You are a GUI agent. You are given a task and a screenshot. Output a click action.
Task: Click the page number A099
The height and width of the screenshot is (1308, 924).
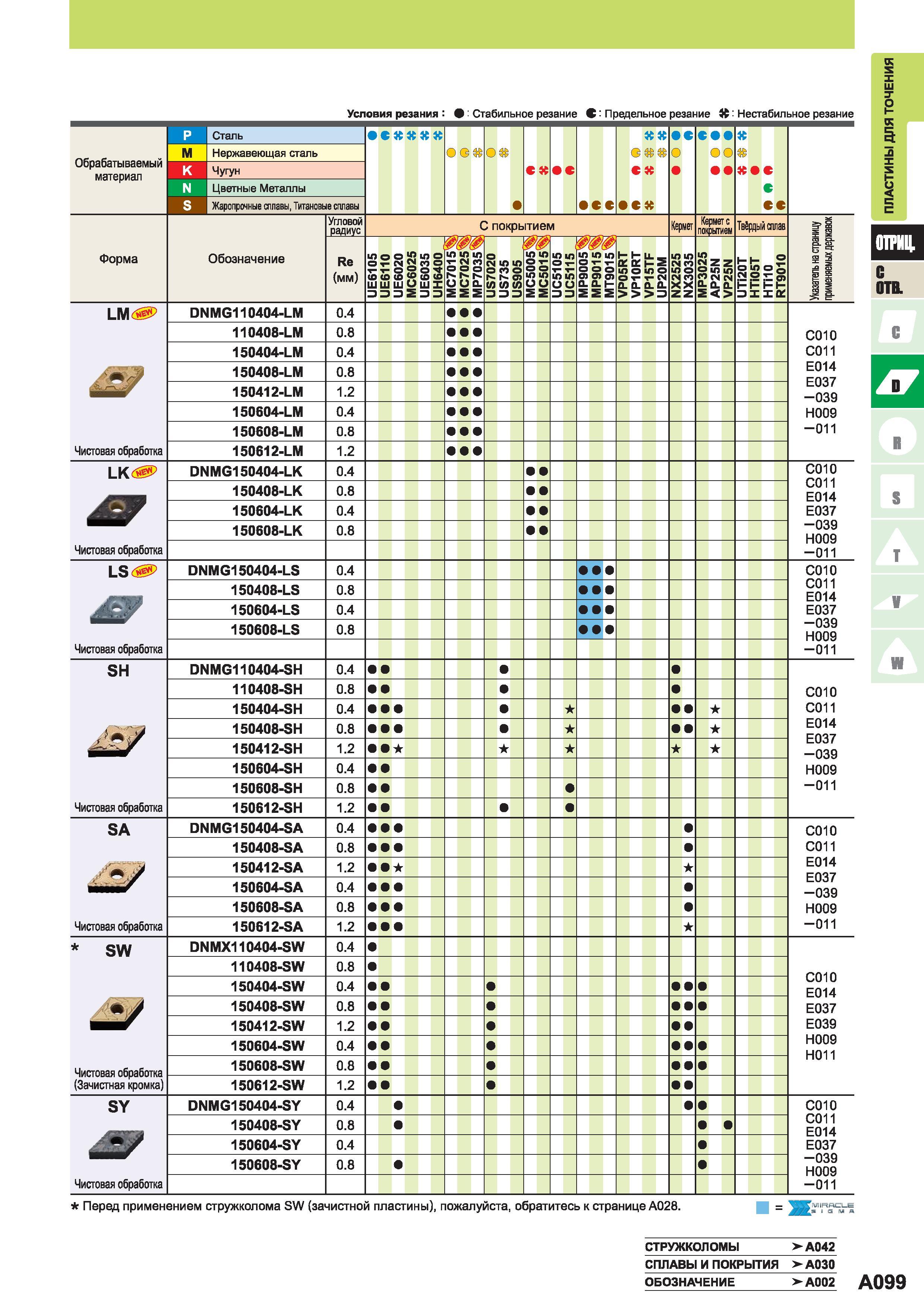[x=881, y=1282]
